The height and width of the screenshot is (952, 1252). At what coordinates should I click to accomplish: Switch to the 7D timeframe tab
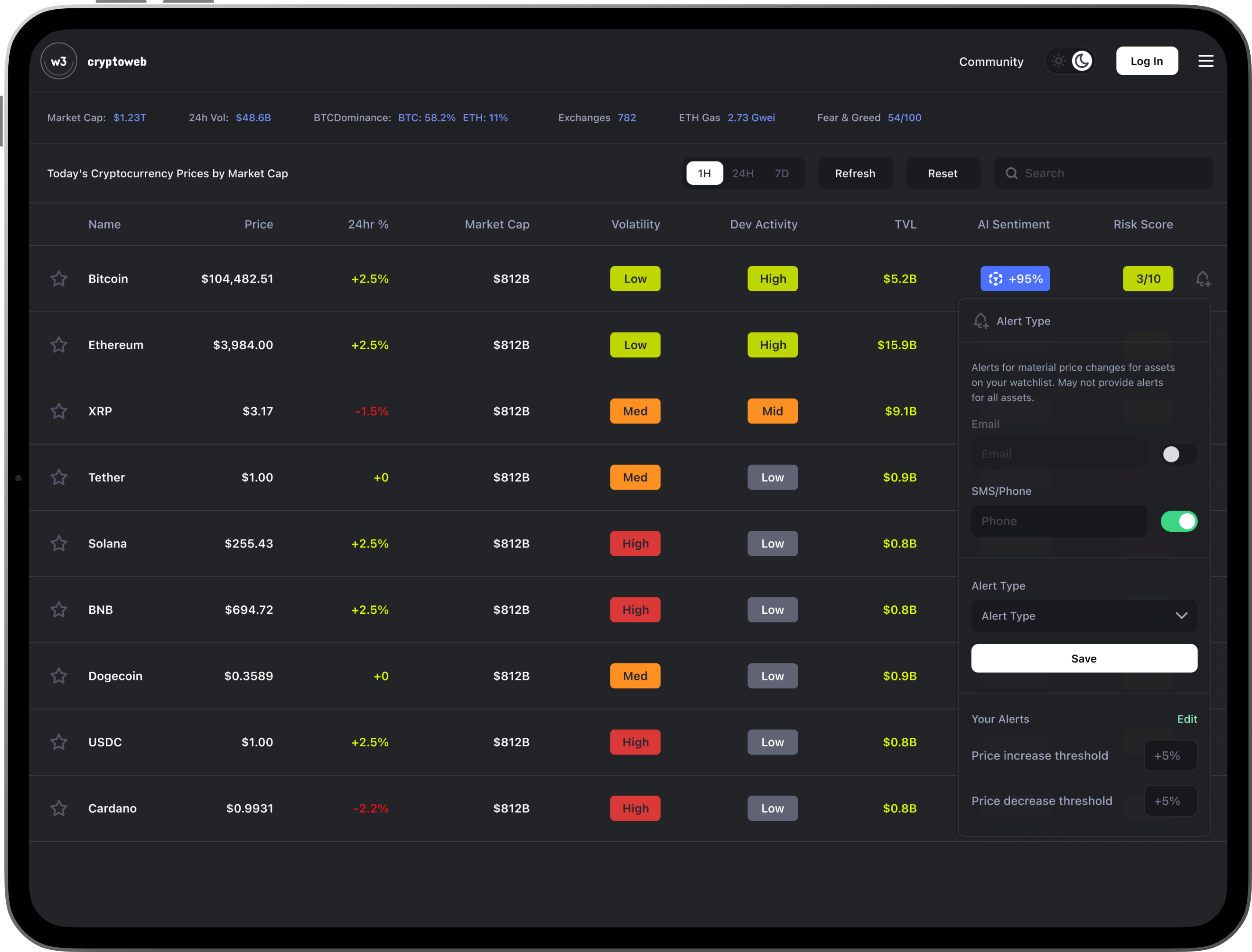click(781, 173)
